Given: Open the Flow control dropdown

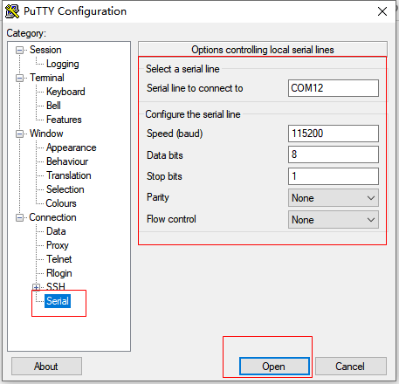Looking at the screenshot, I should coord(333,220).
